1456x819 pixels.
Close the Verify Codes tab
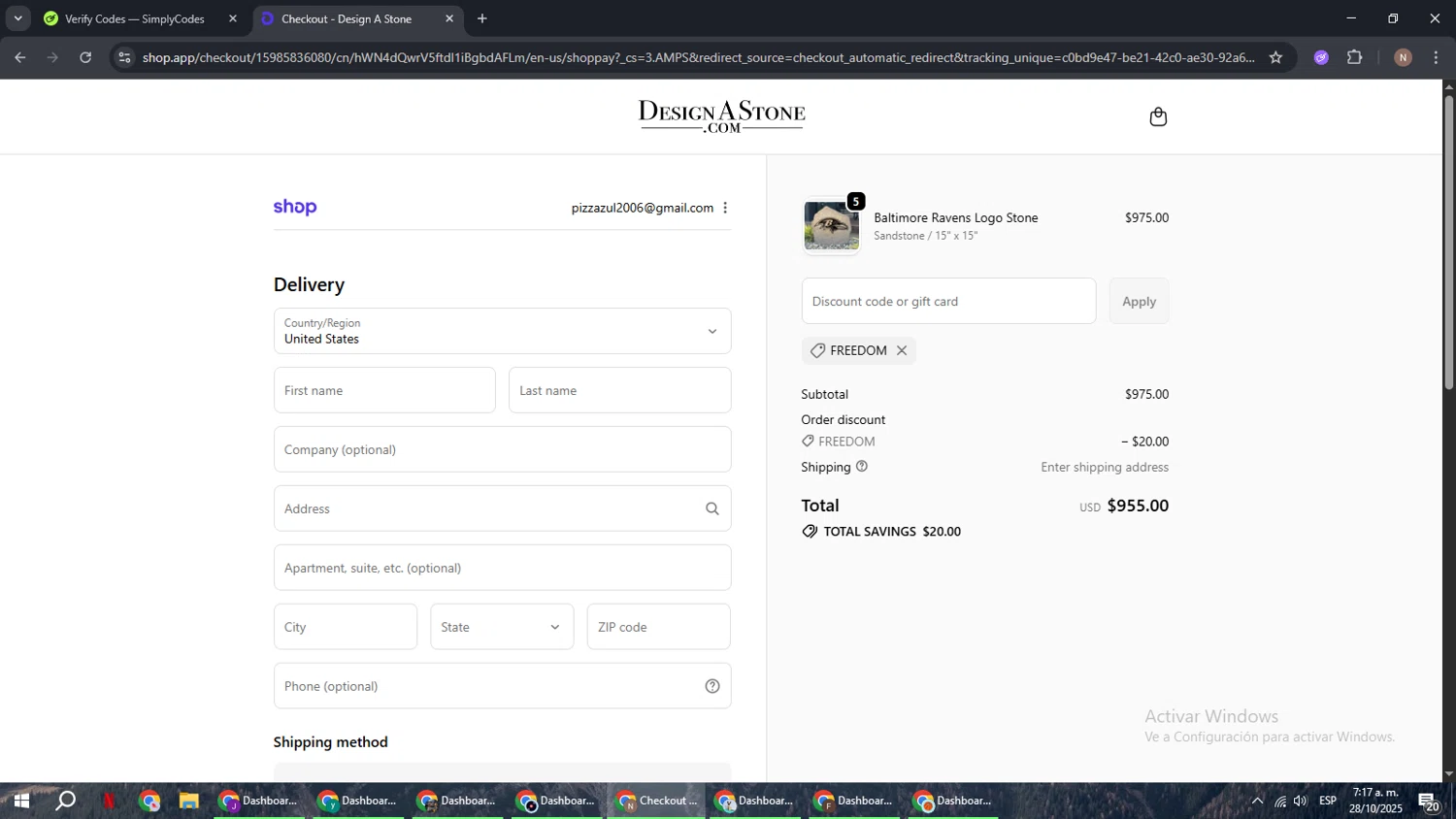[x=233, y=18]
